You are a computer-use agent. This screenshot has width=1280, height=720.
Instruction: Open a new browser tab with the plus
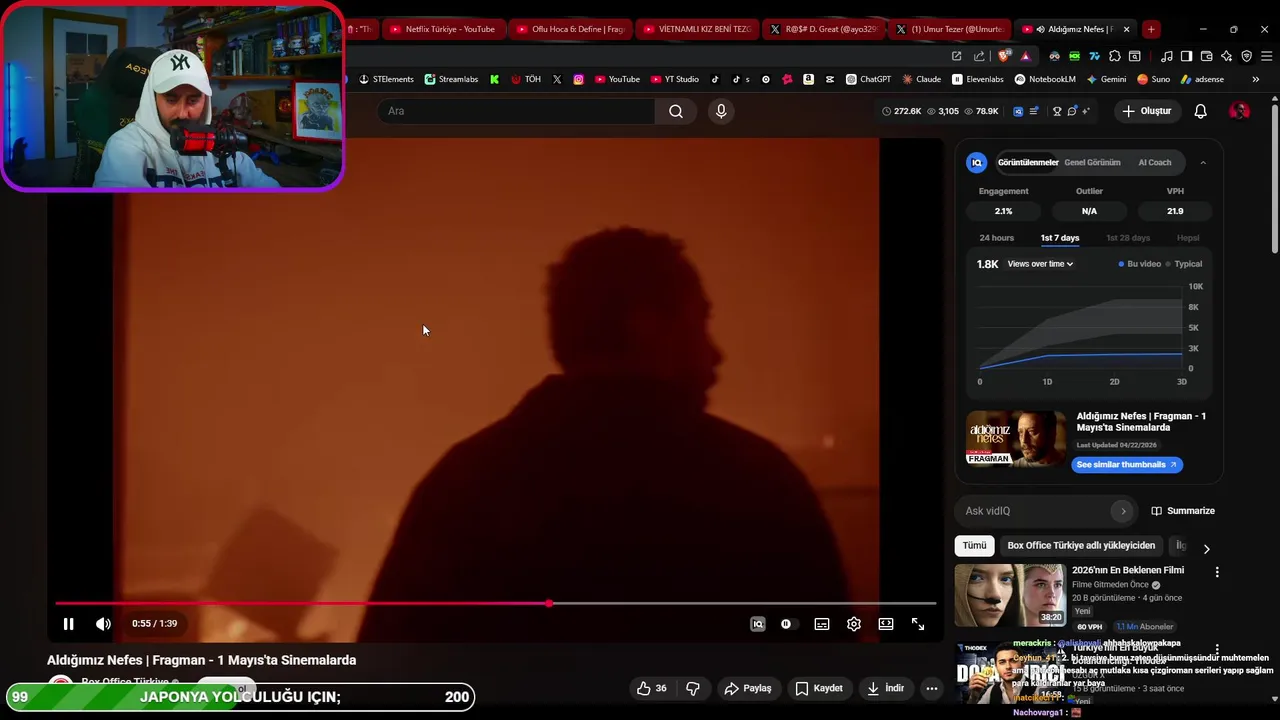point(1151,29)
